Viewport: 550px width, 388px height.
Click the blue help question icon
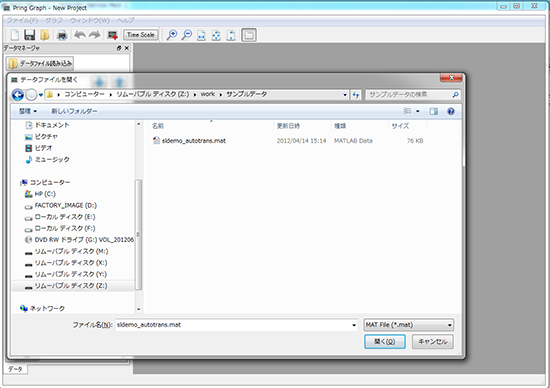pos(451,111)
